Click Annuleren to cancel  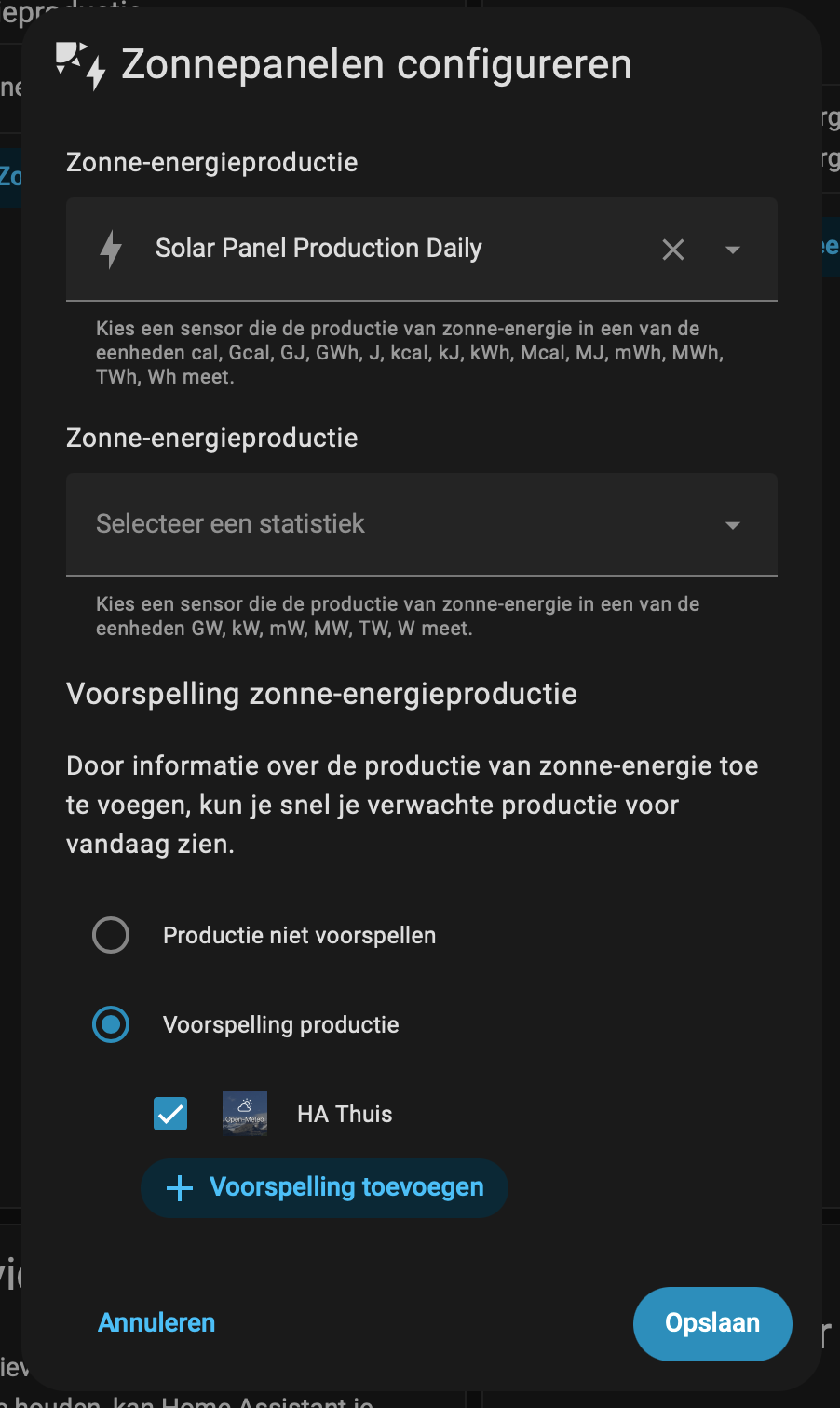point(156,1322)
